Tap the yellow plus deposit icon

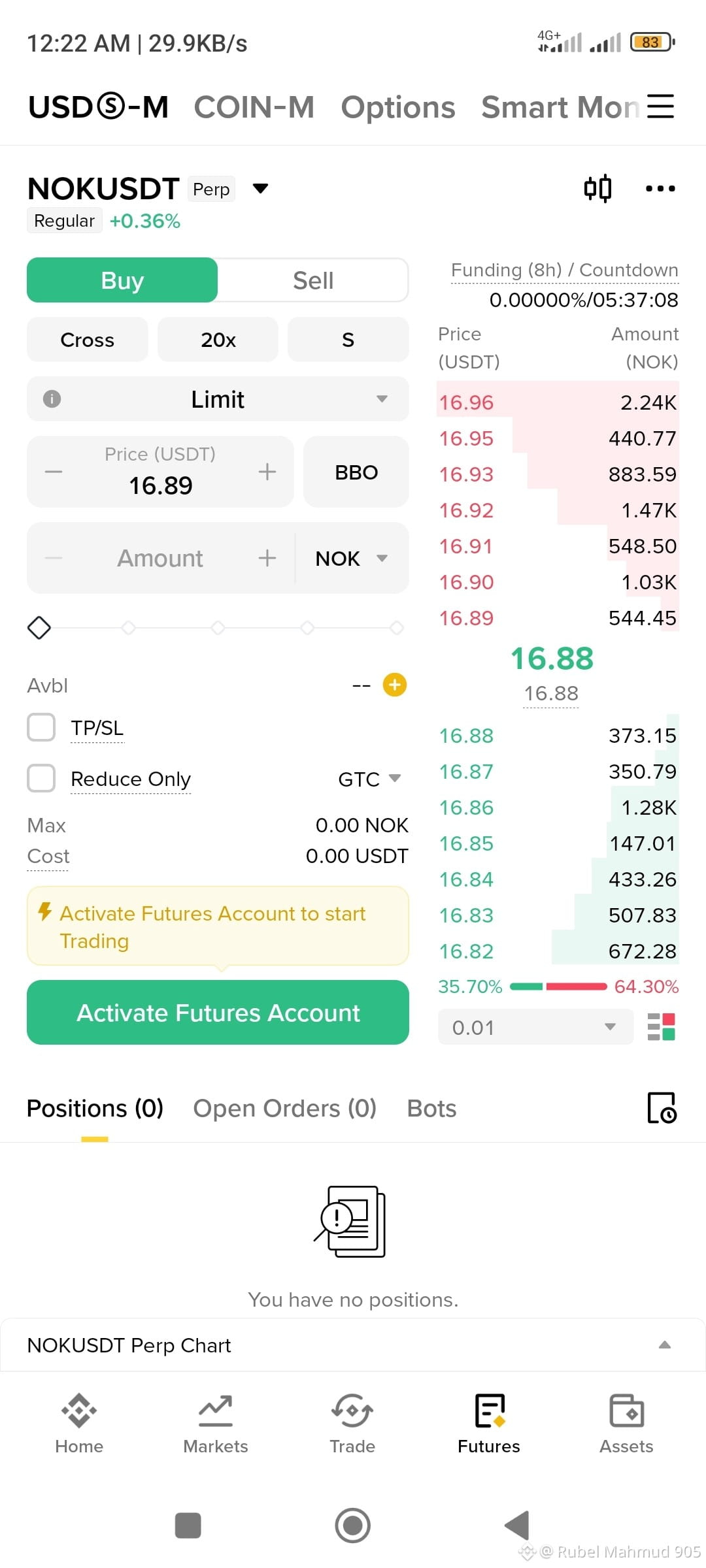pos(395,685)
